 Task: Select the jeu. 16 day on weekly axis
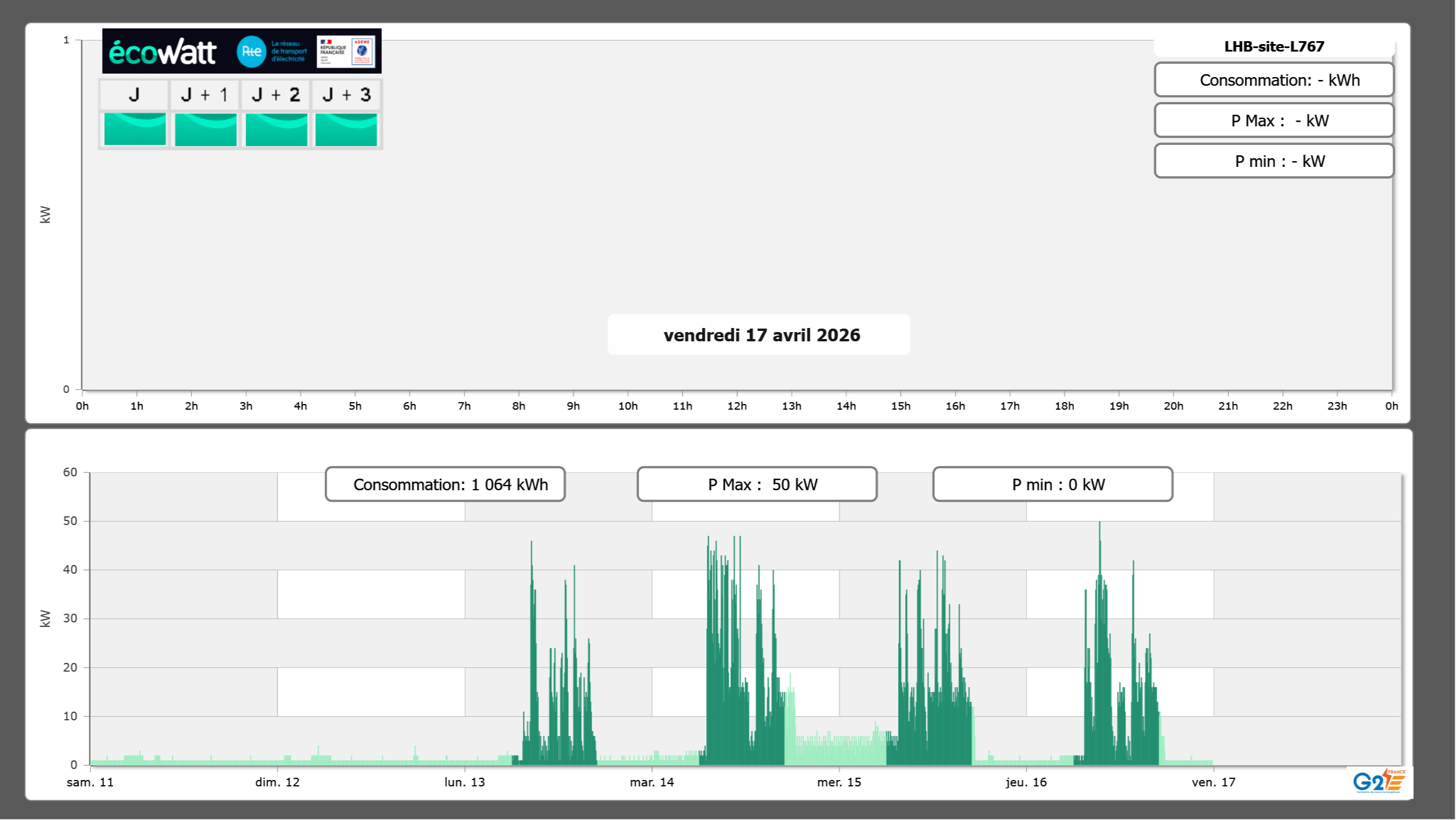[1026, 782]
